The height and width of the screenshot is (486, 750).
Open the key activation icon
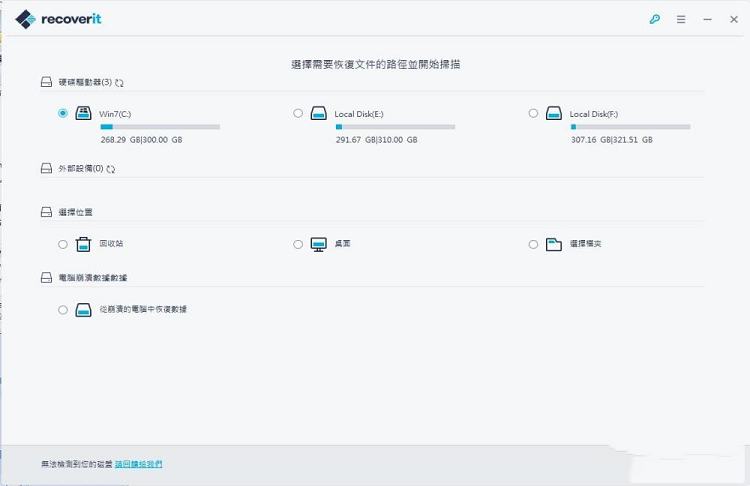tap(655, 19)
